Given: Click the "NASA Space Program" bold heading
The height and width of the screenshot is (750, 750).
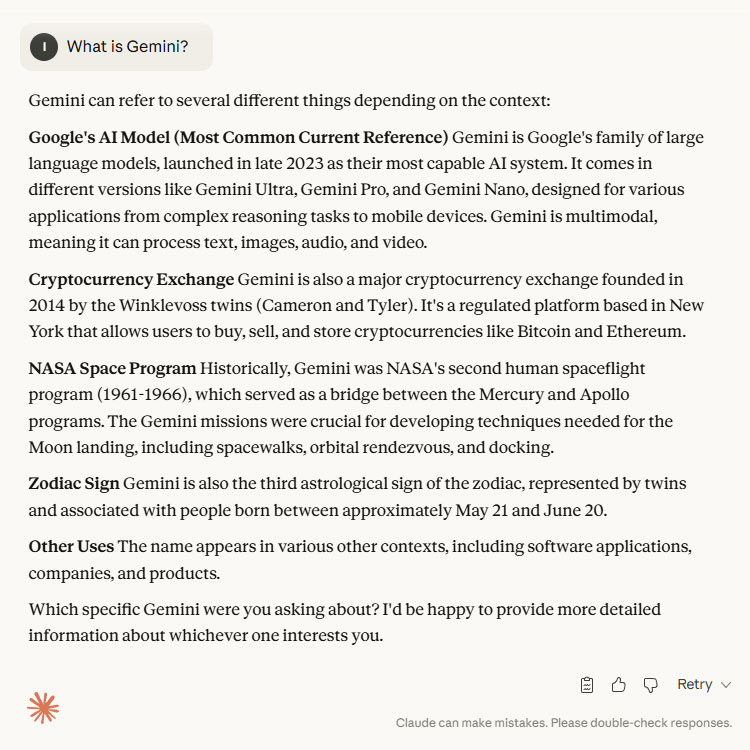Looking at the screenshot, I should [x=112, y=369].
